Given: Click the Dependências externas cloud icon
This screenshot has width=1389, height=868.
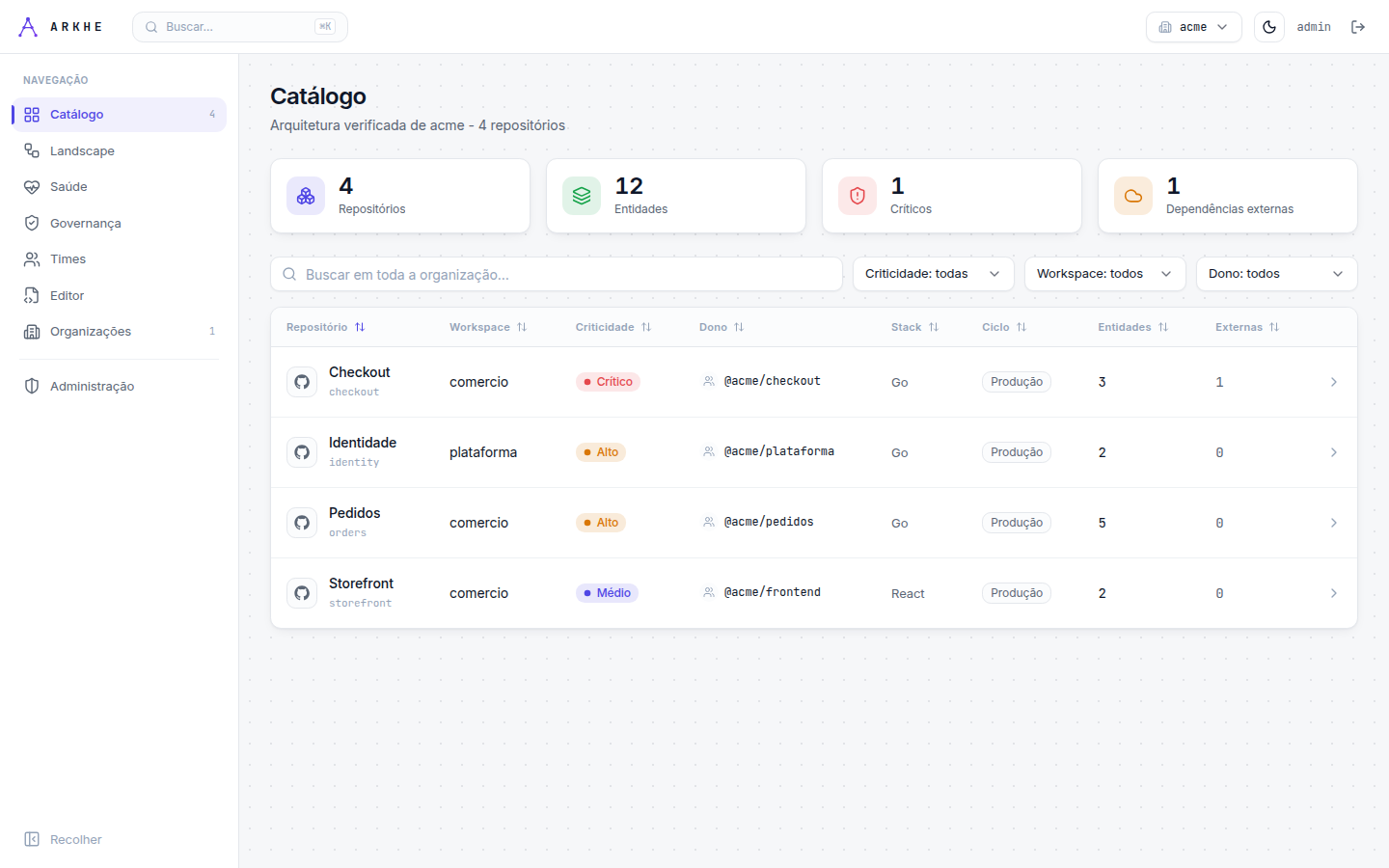Looking at the screenshot, I should click(1133, 196).
